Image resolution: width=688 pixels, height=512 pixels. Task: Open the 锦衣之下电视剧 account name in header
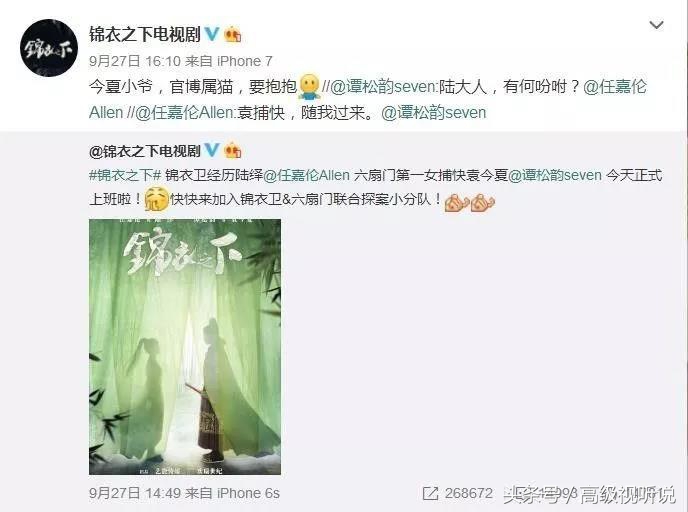[145, 34]
